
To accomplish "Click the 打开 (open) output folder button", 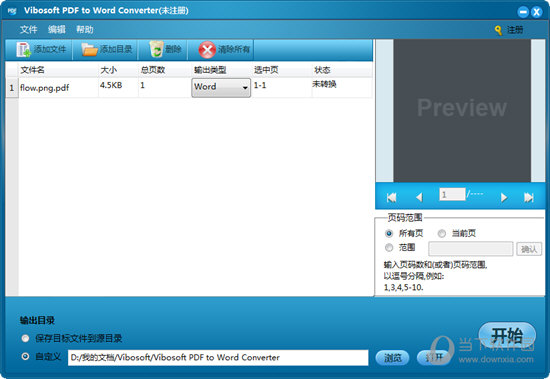I will [434, 358].
